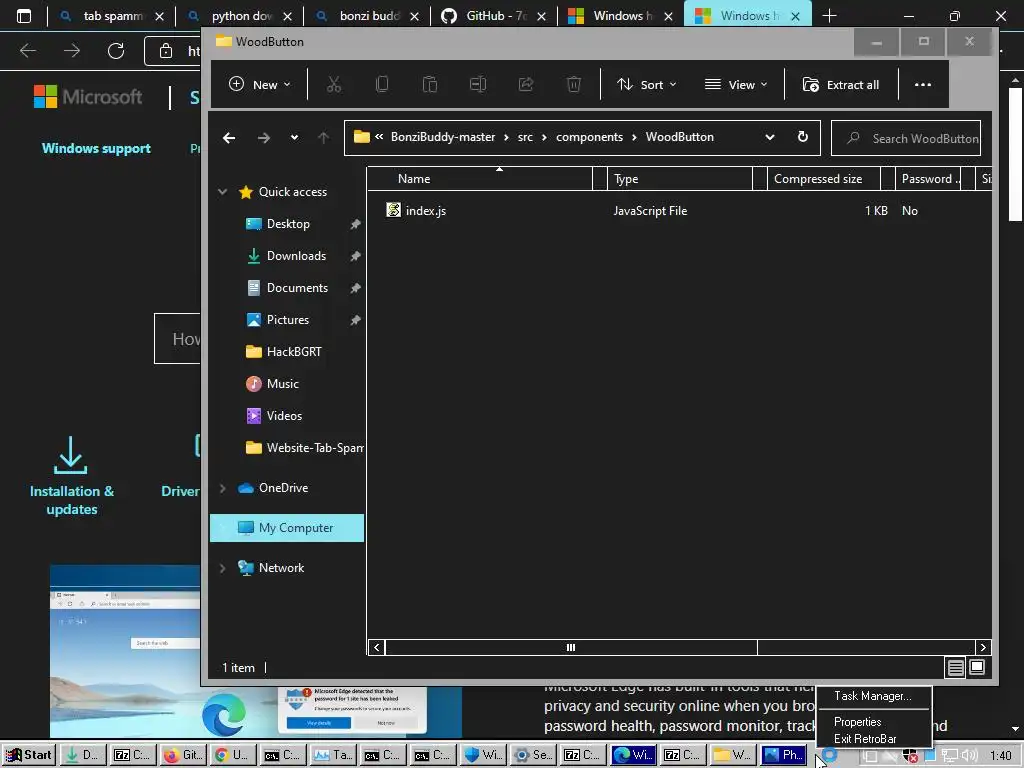Click the Rename icon in the toolbar
The image size is (1024, 768).
click(x=478, y=84)
